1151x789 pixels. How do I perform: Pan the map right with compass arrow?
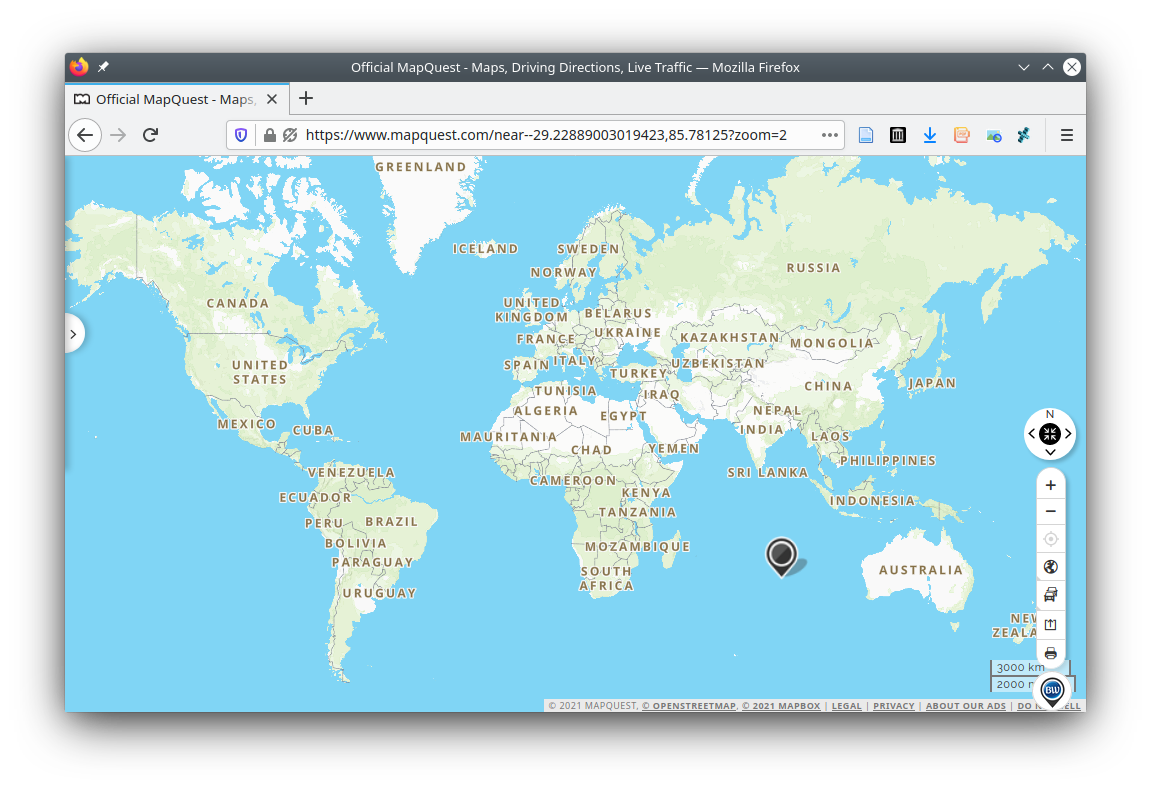1068,434
